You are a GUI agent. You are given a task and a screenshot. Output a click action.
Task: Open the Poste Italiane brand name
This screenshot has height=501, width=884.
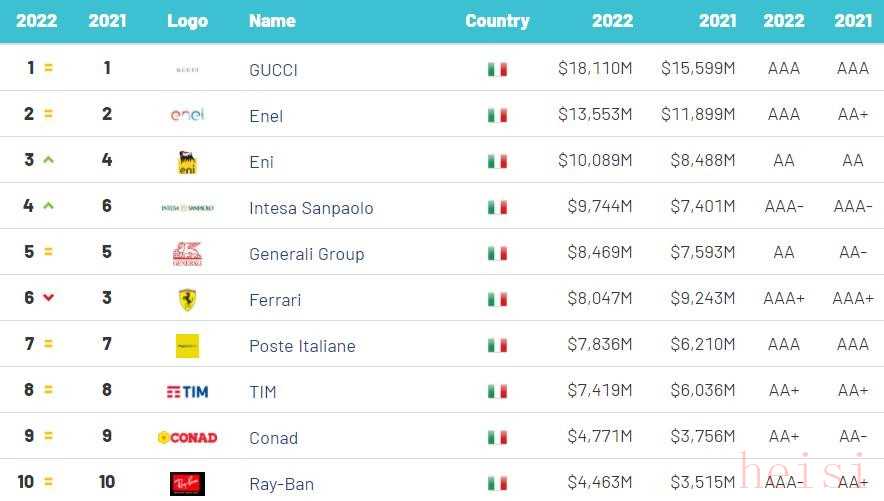point(302,346)
